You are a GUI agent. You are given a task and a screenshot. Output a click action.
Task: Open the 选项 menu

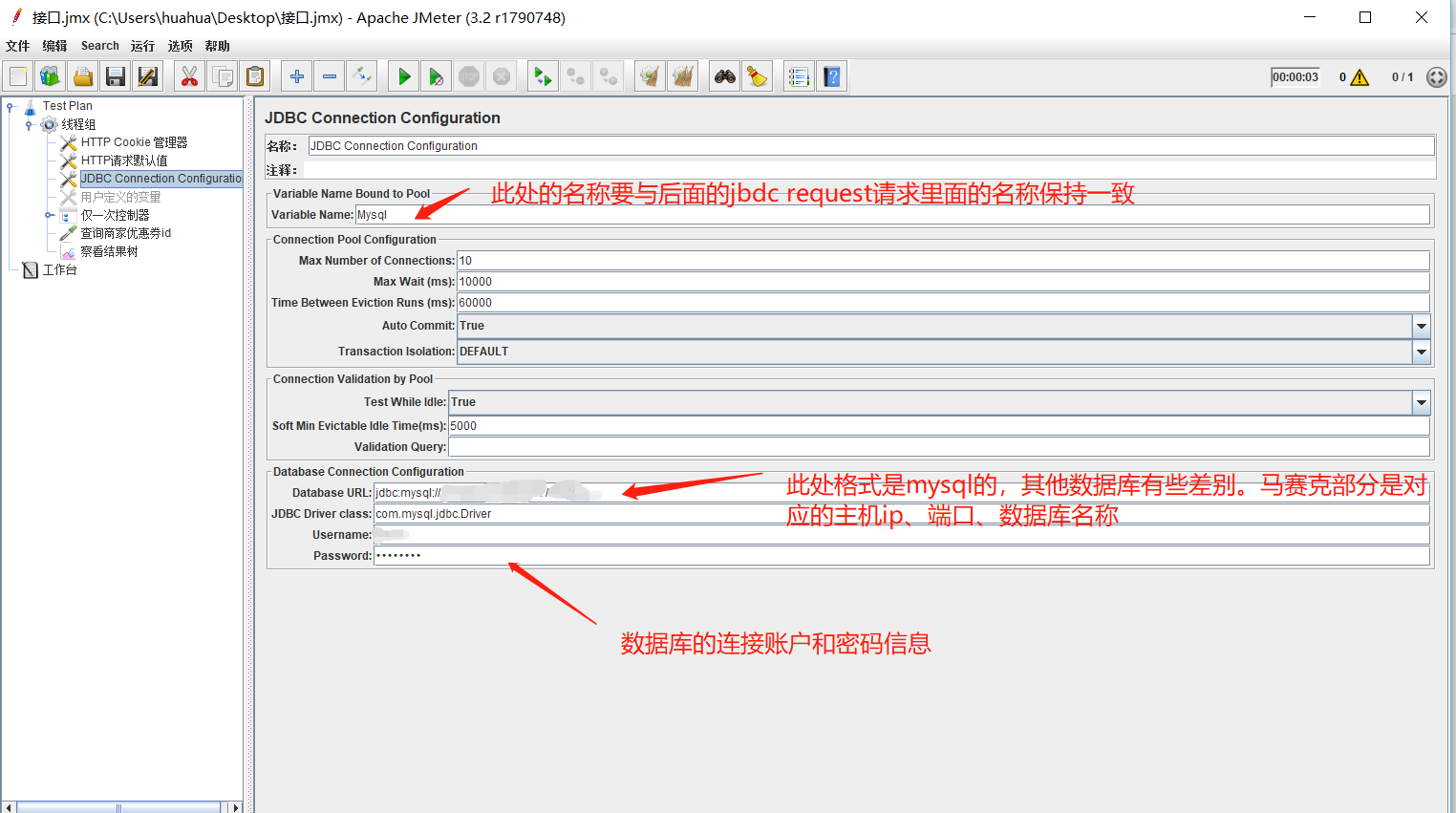(x=180, y=46)
